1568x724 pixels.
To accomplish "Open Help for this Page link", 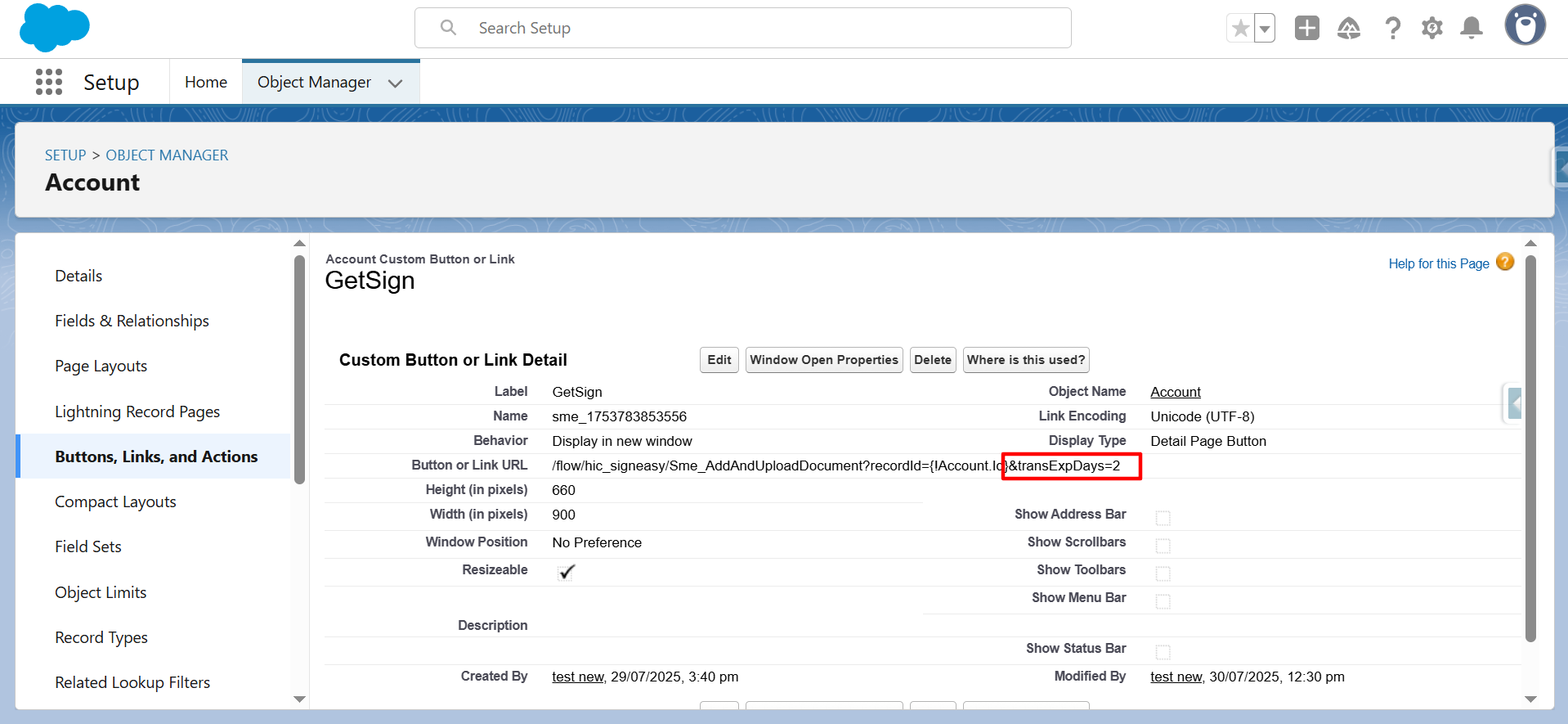I will pyautogui.click(x=1439, y=263).
